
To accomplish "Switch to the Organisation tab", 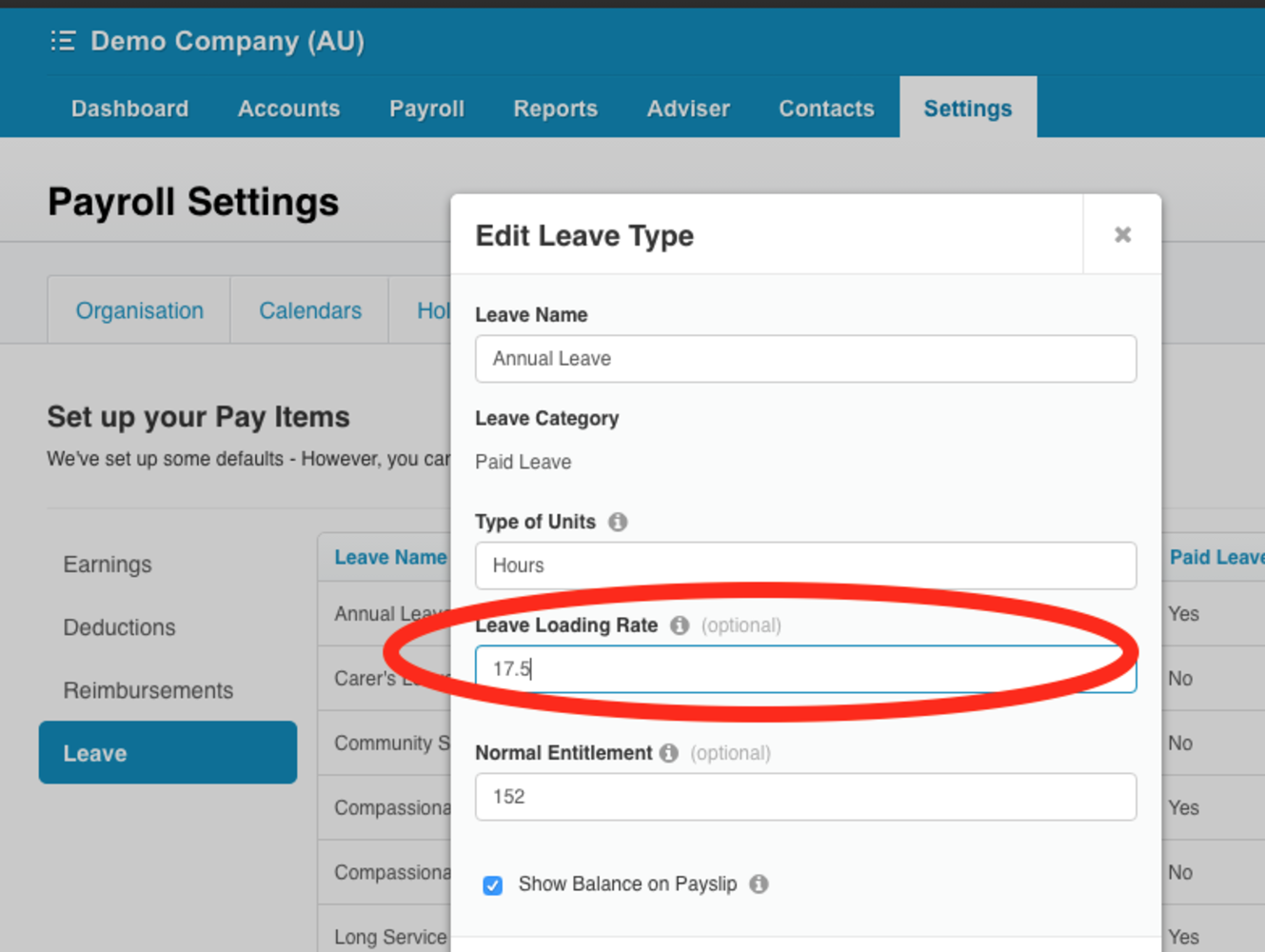I will (139, 309).
